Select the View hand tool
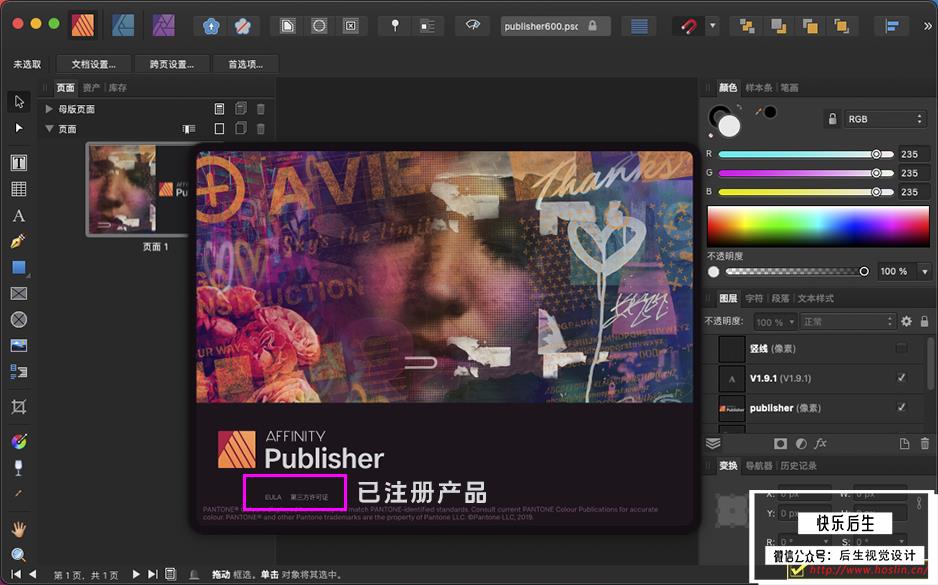The image size is (938, 585). [19, 529]
